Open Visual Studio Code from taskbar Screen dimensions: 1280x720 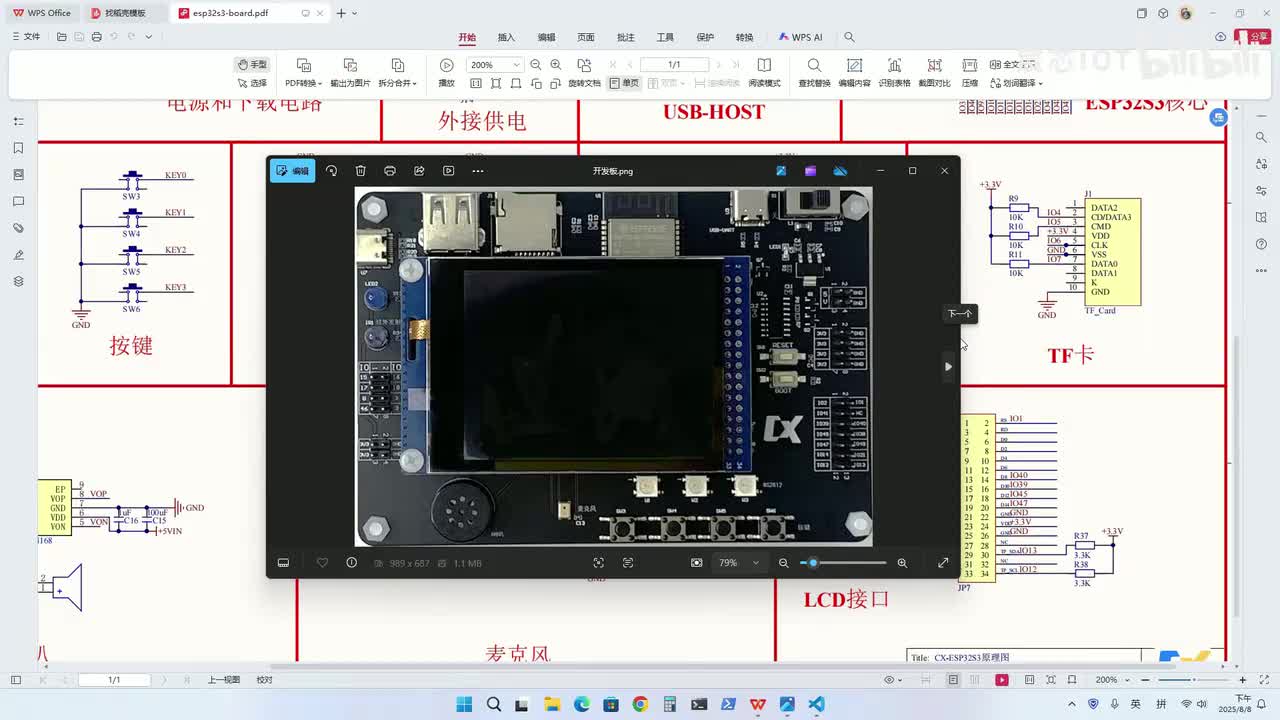(816, 704)
